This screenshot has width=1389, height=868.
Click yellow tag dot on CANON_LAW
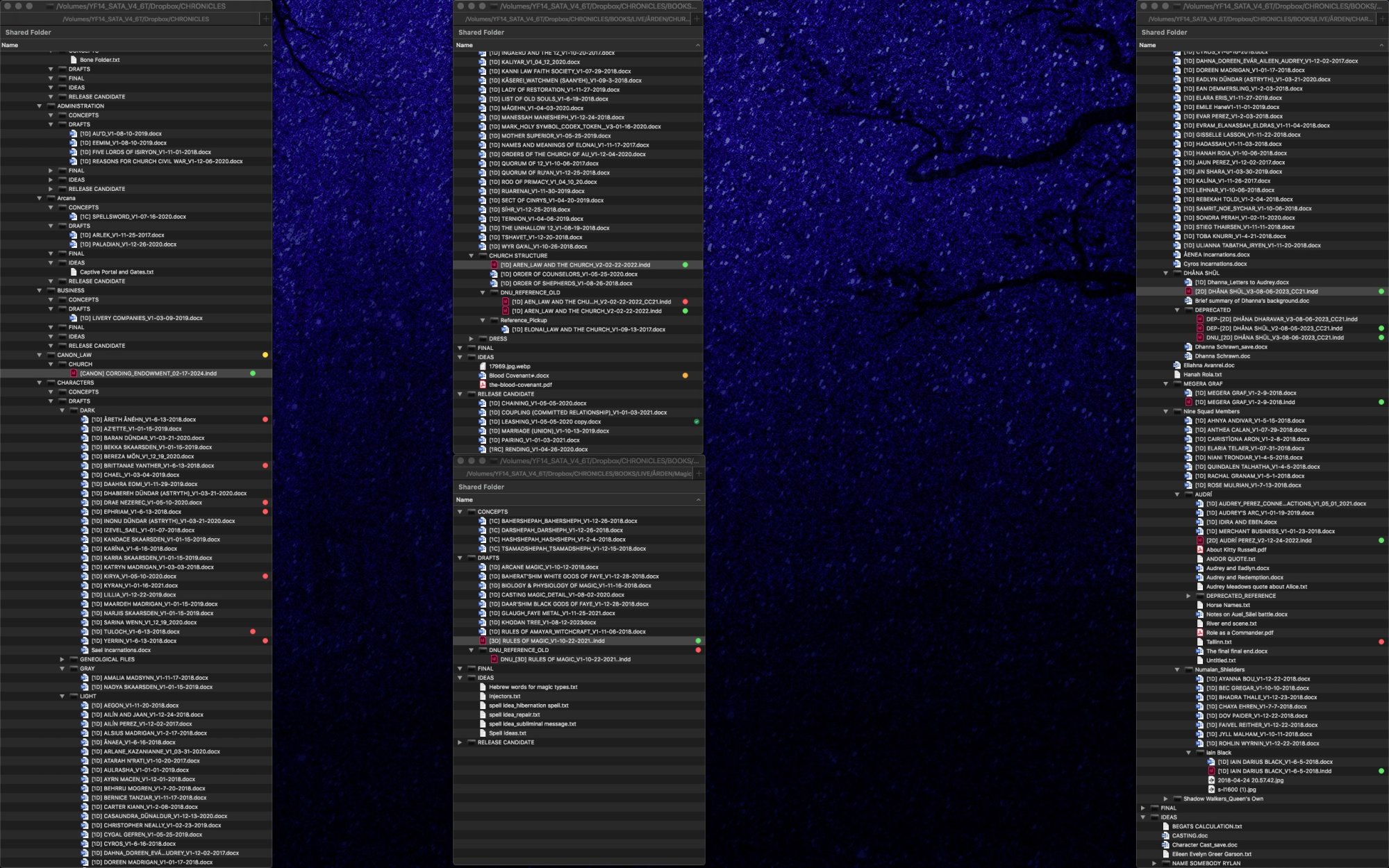[265, 355]
